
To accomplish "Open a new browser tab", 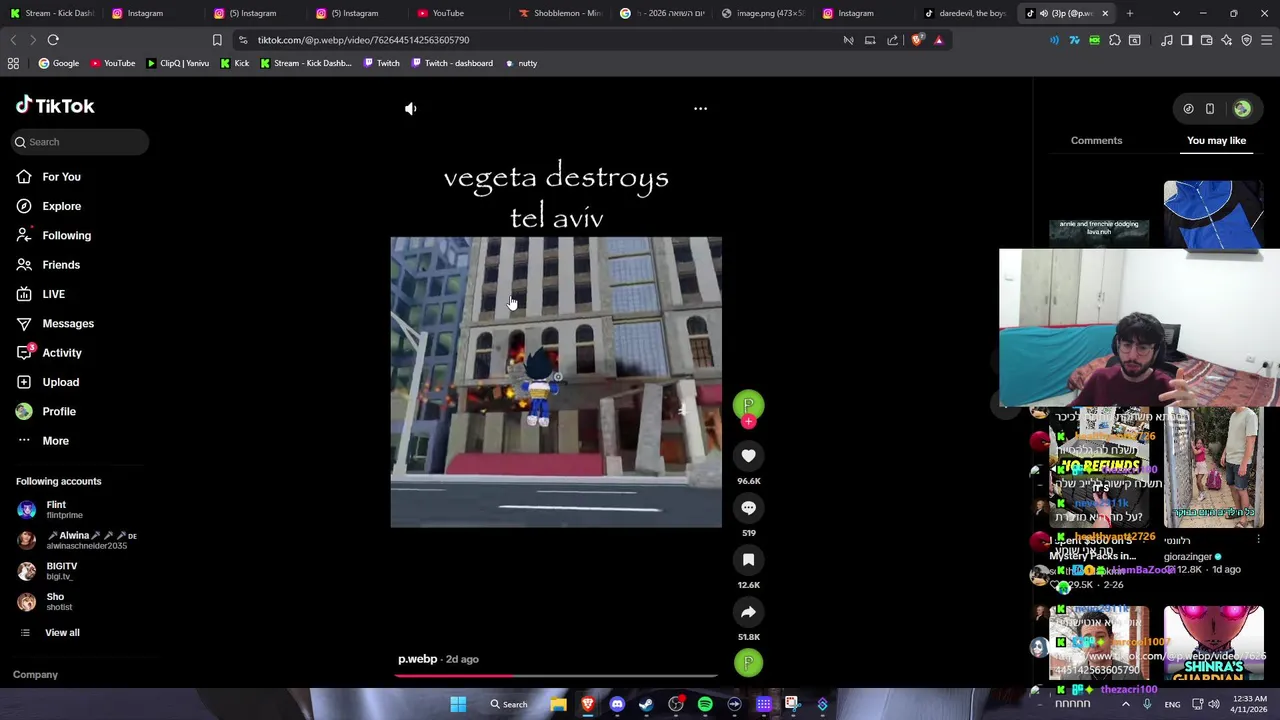I will (x=1130, y=13).
